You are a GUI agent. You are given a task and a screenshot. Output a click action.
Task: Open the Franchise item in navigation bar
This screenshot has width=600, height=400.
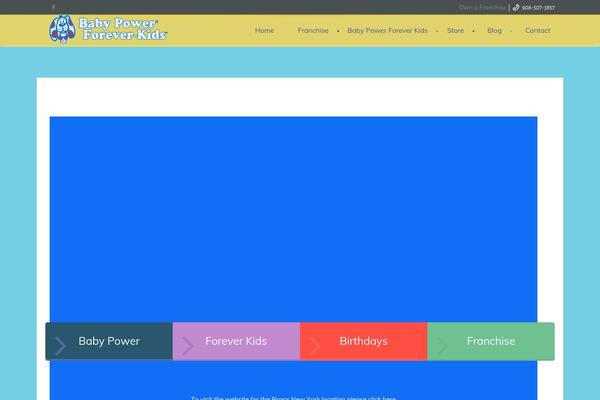313,30
